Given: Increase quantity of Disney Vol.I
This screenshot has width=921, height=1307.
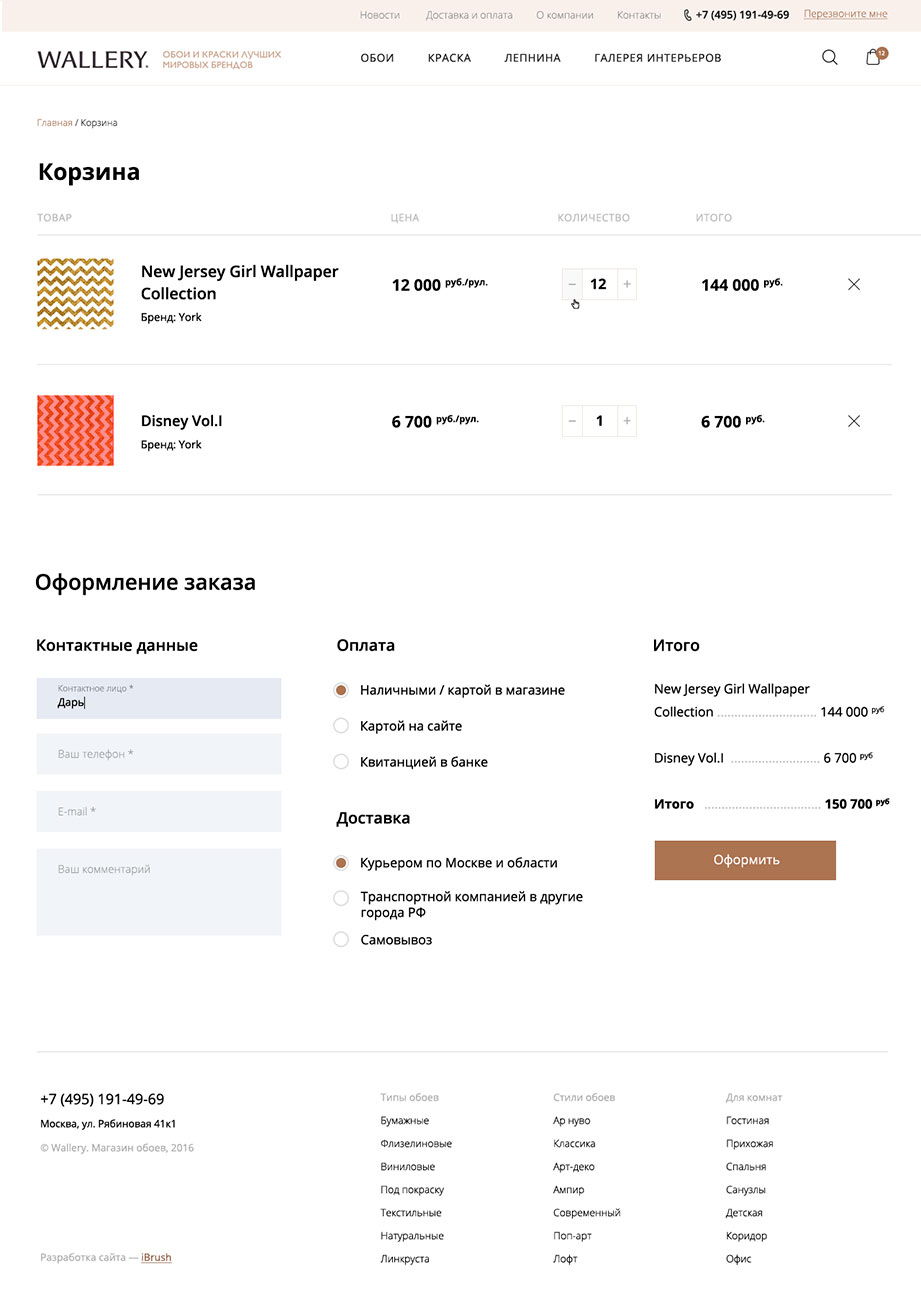Looking at the screenshot, I should point(627,421).
